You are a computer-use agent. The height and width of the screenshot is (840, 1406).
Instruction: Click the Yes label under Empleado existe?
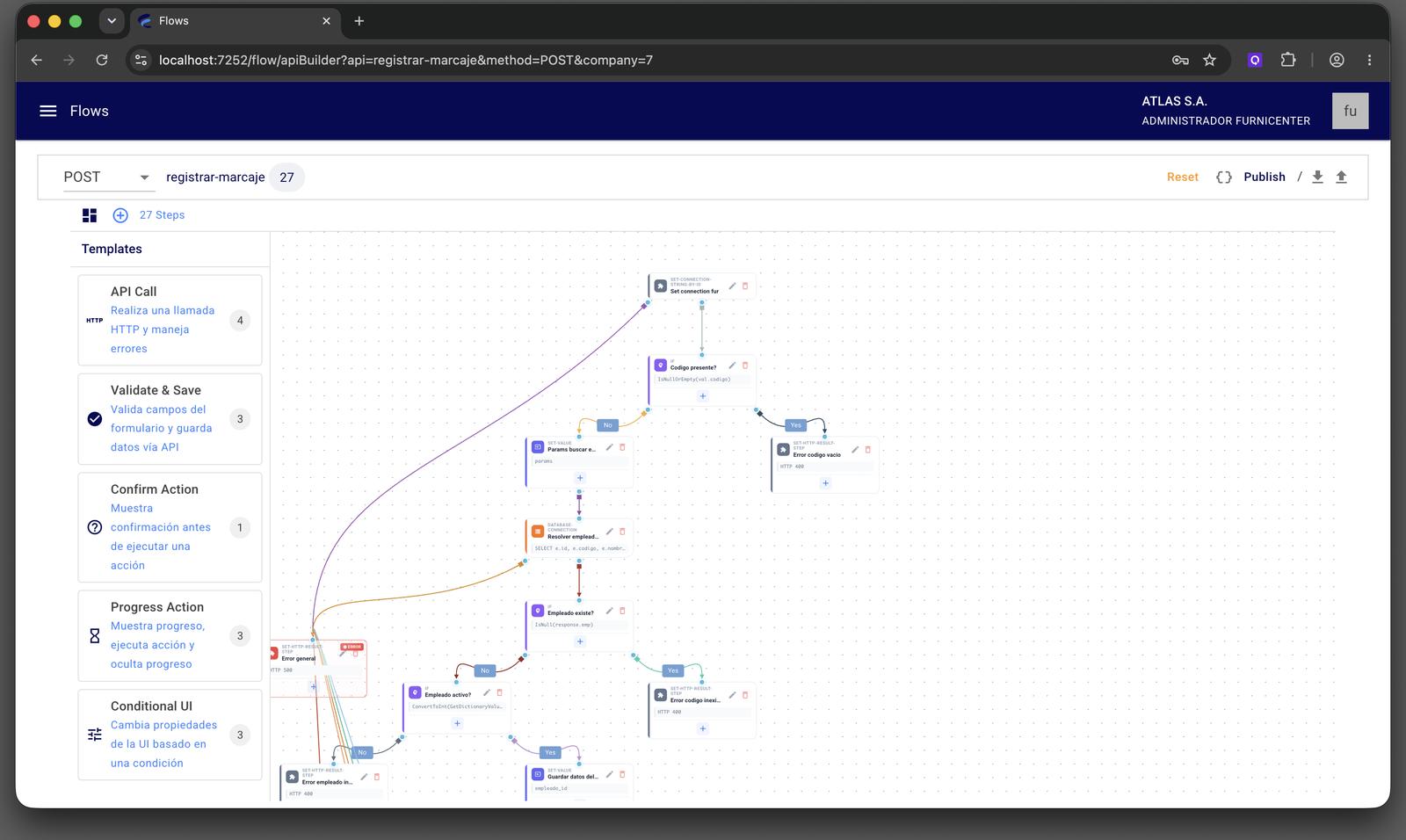click(x=673, y=670)
